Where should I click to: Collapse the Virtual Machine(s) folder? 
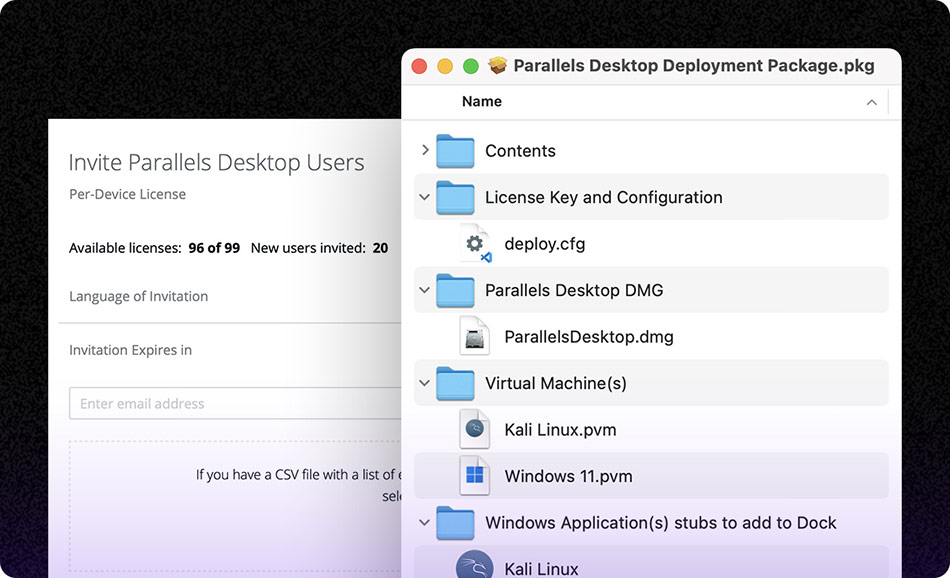click(x=423, y=382)
